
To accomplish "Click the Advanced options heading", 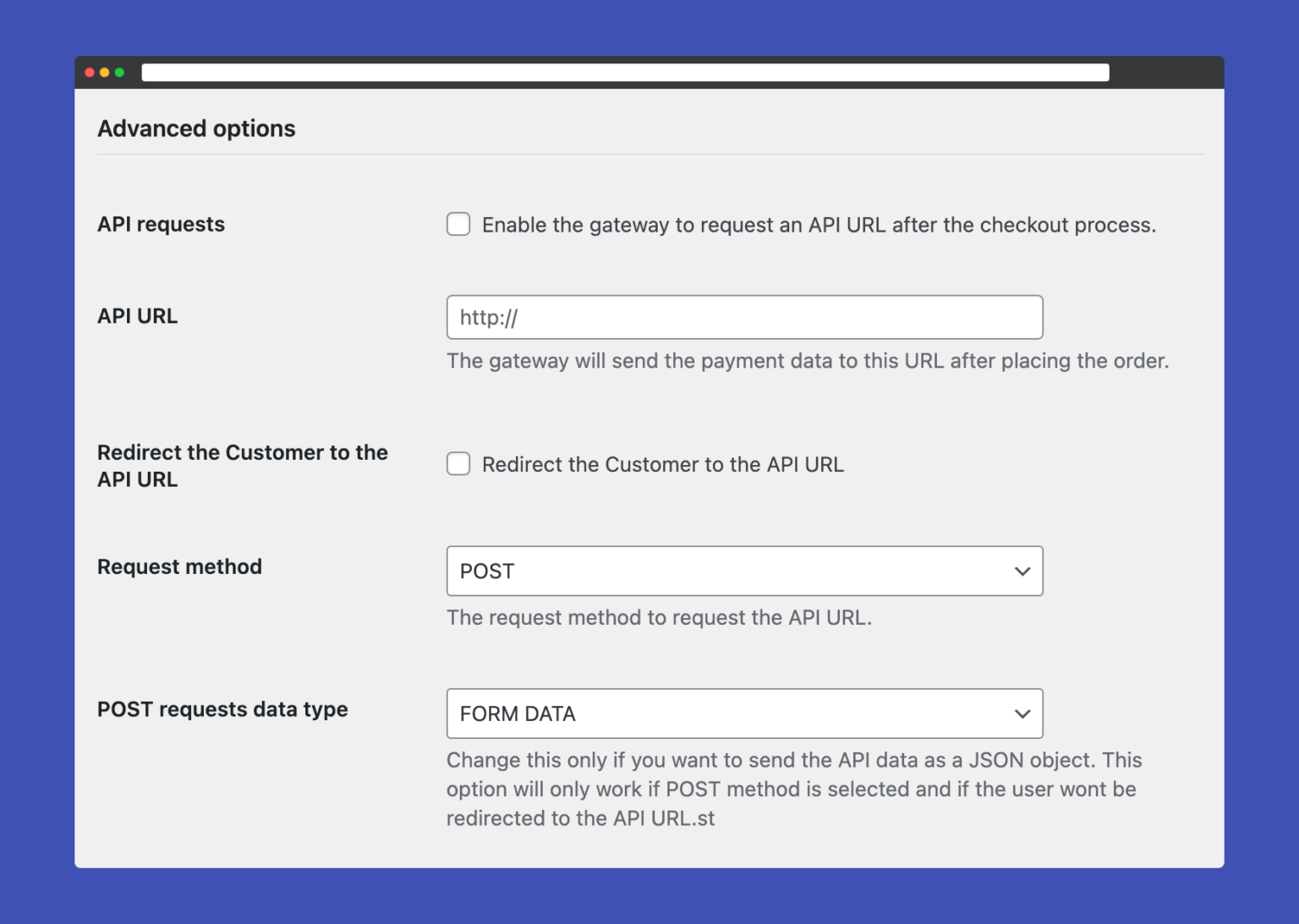I will pyautogui.click(x=196, y=128).
